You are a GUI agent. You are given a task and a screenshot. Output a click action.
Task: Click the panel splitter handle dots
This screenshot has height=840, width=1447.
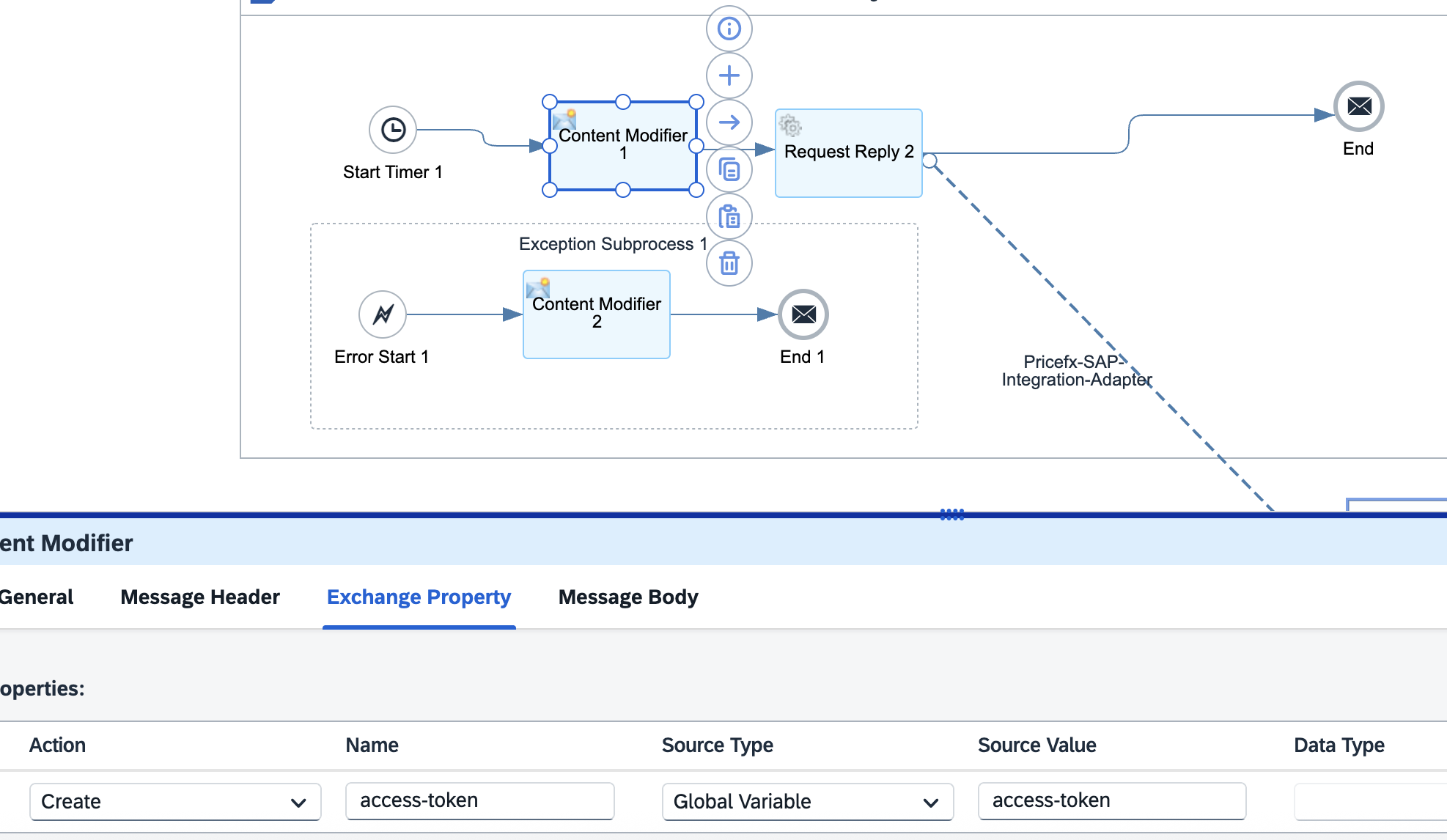click(952, 514)
